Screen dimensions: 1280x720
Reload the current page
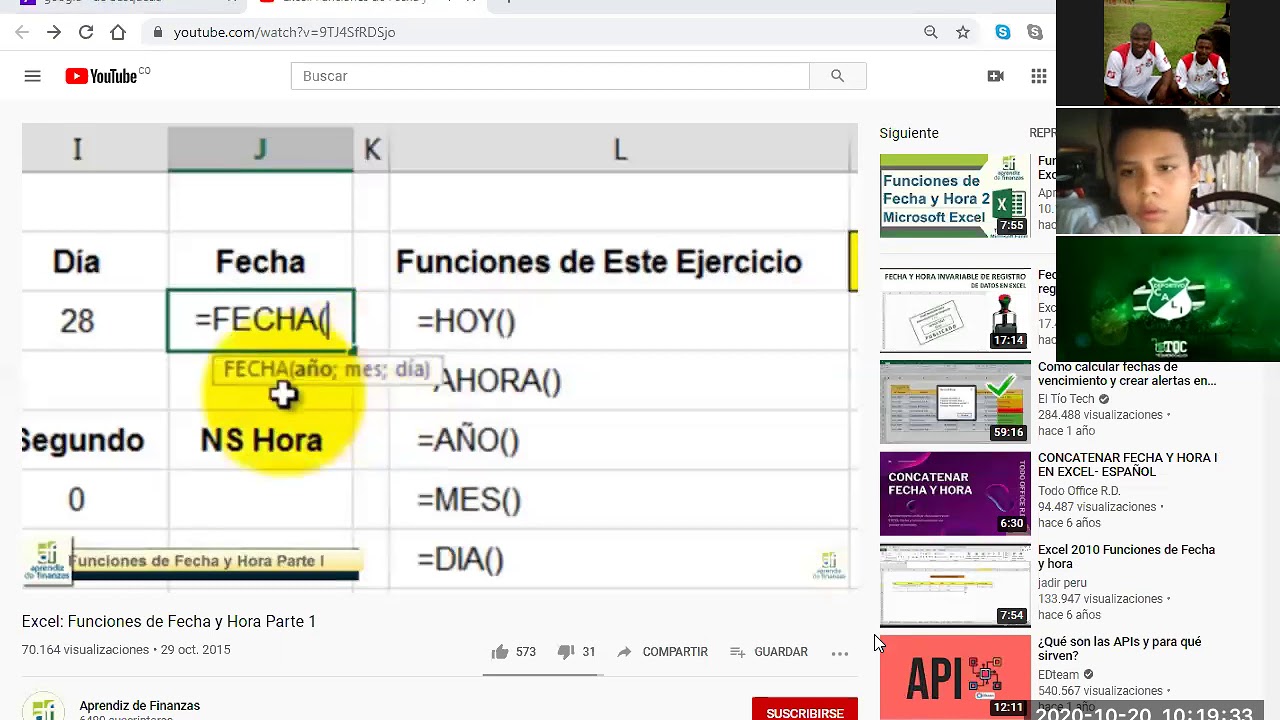[x=86, y=32]
